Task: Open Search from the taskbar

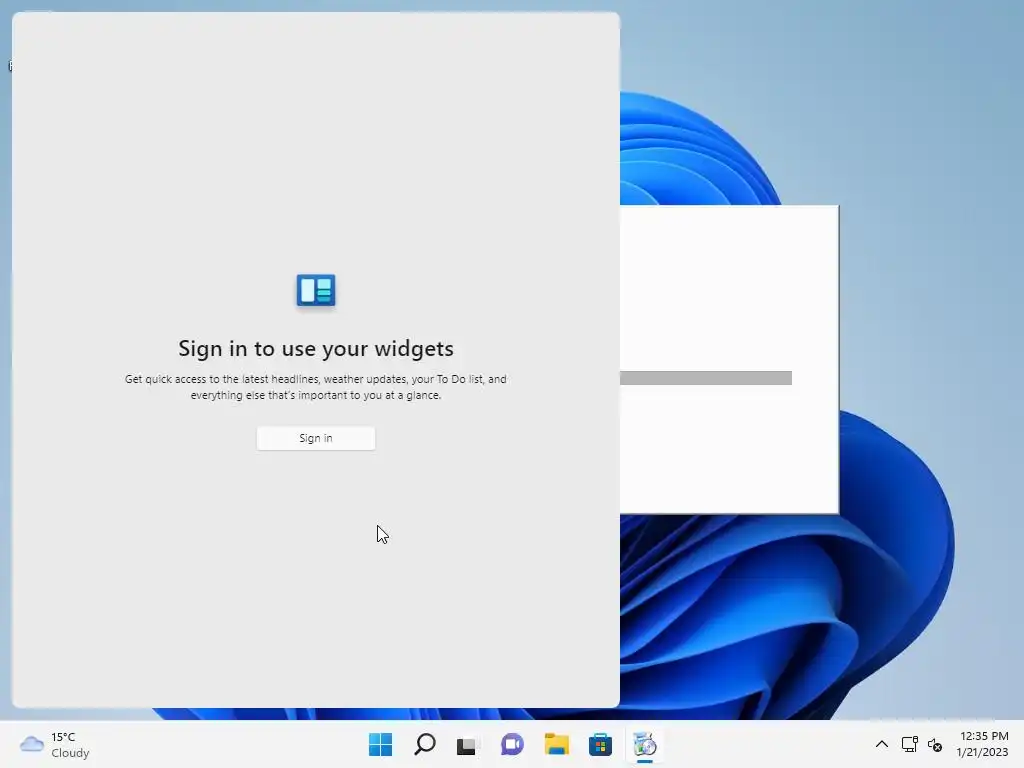Action: tap(424, 744)
